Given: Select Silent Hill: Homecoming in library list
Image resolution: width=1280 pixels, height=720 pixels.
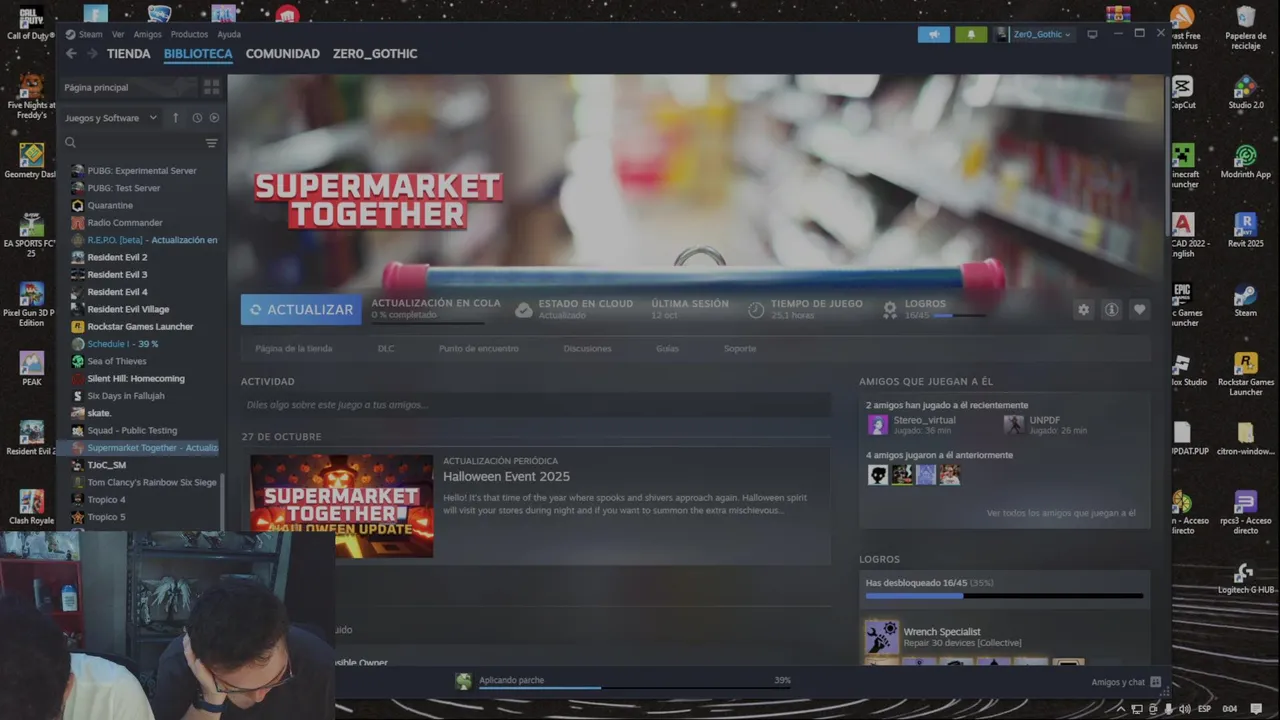Looking at the screenshot, I should click(x=136, y=379).
